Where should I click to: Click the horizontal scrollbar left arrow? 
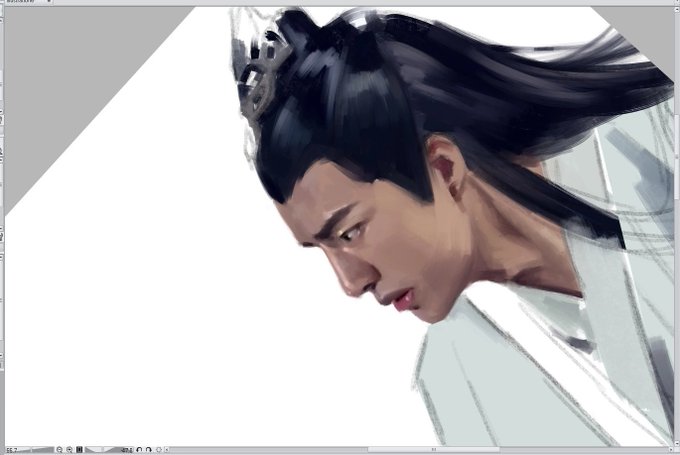click(x=167, y=450)
